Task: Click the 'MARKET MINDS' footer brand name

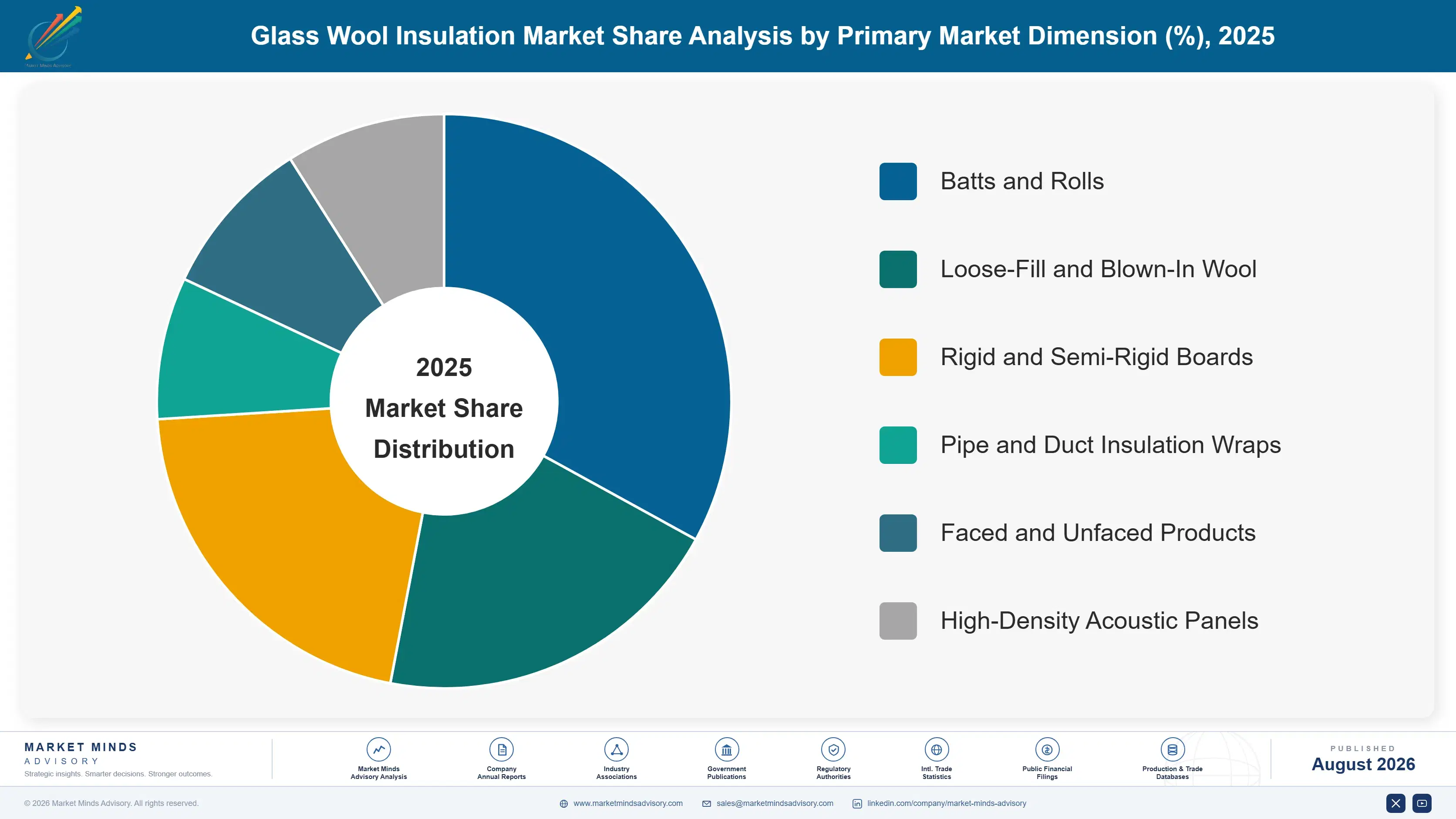Action: 81,747
